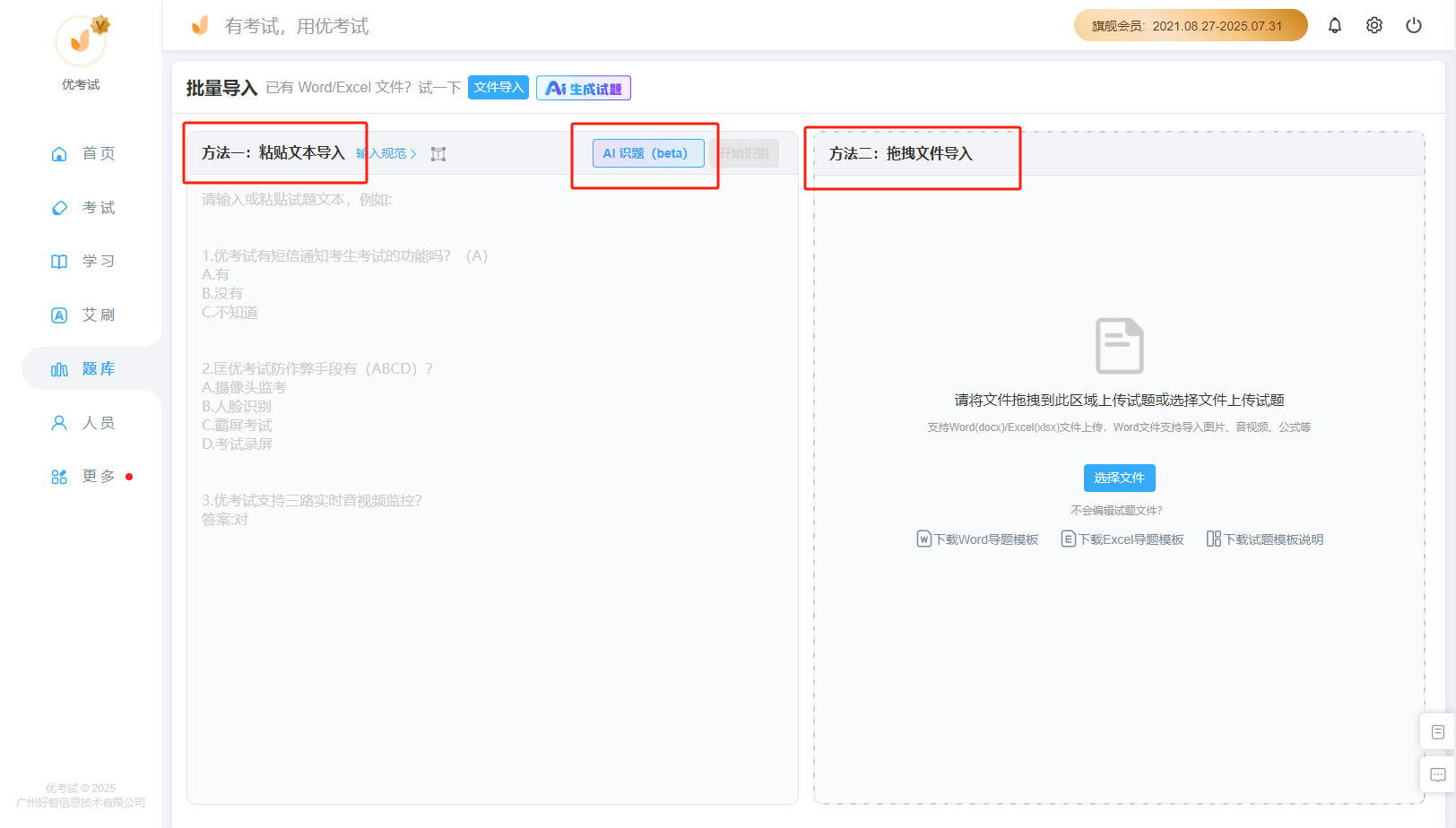This screenshot has height=828, width=1456.
Task: Click the A icon beside 艾刷
Action: click(x=59, y=315)
